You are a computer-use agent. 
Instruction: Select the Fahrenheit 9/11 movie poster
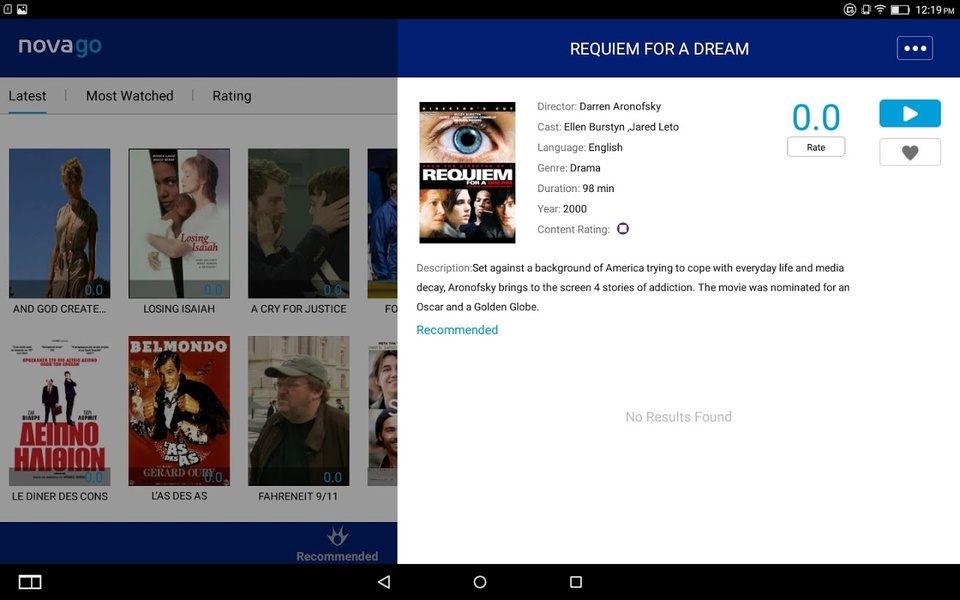point(298,411)
